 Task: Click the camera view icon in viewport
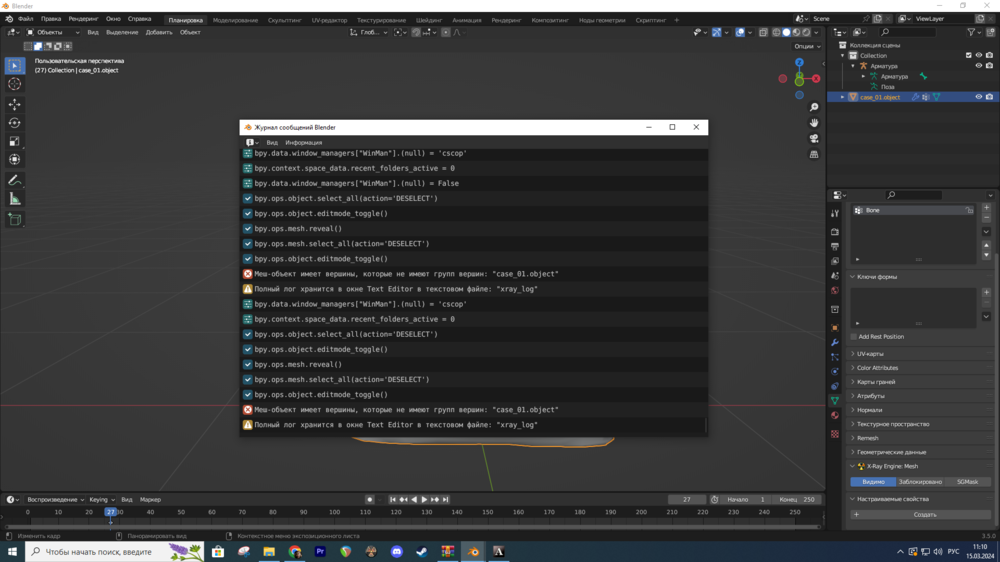point(814,139)
